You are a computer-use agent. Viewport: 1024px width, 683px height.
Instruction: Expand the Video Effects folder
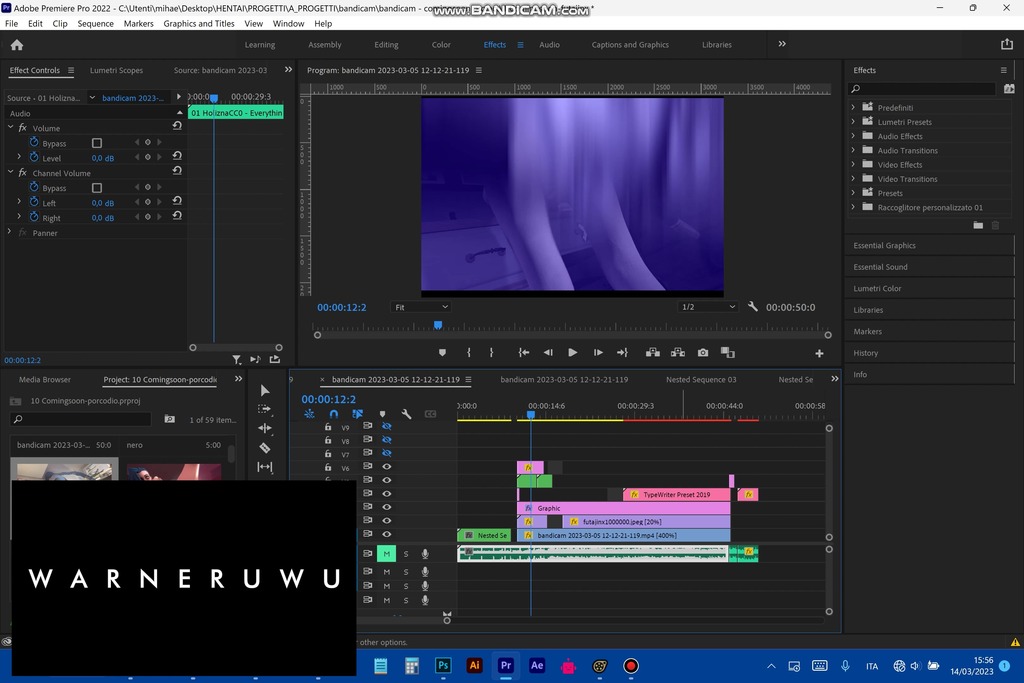pyautogui.click(x=853, y=164)
